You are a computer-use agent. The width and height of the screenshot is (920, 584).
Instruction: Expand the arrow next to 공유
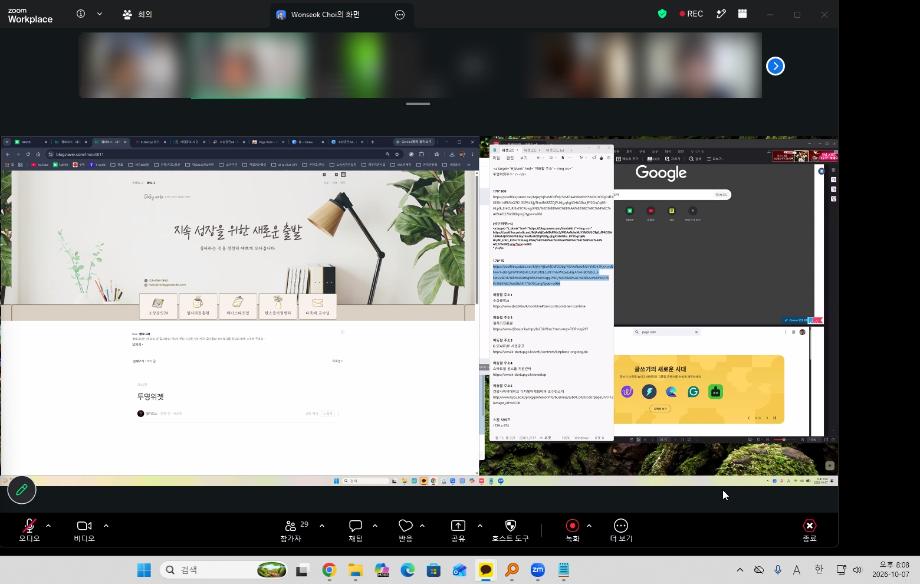pos(480,525)
